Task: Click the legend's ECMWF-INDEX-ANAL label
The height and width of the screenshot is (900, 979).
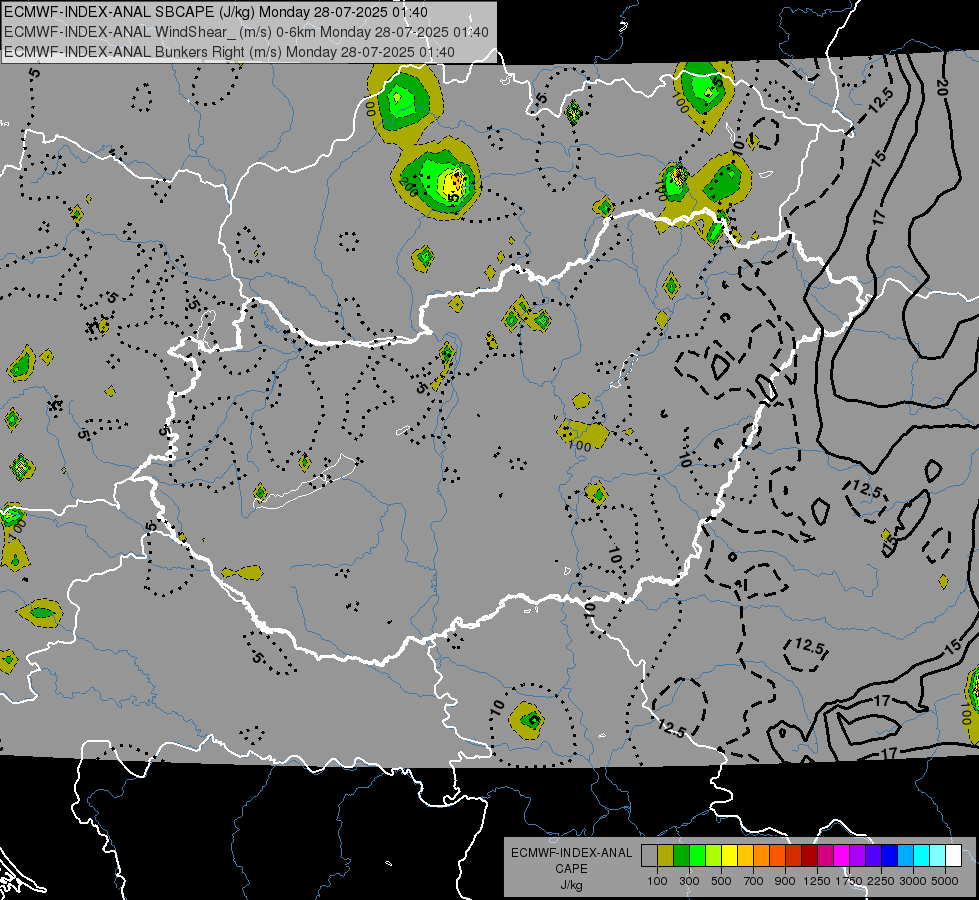Action: tap(571, 853)
